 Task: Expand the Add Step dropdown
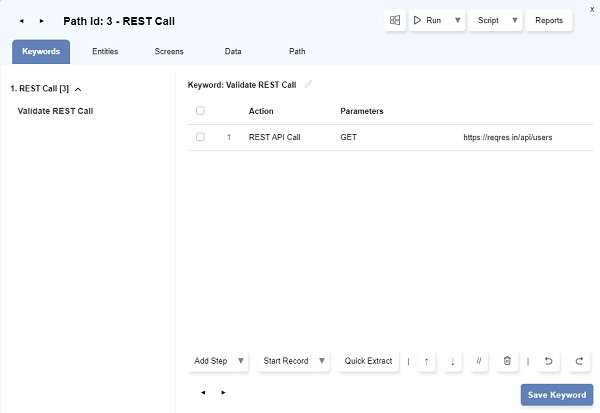(243, 361)
